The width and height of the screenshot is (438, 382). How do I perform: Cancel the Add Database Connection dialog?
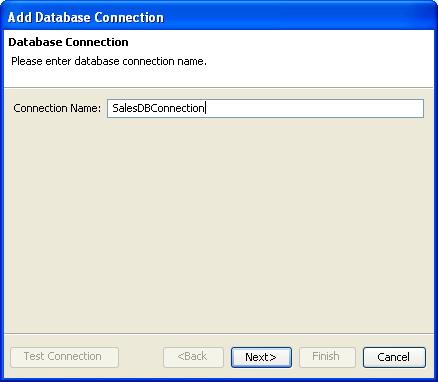coord(394,357)
